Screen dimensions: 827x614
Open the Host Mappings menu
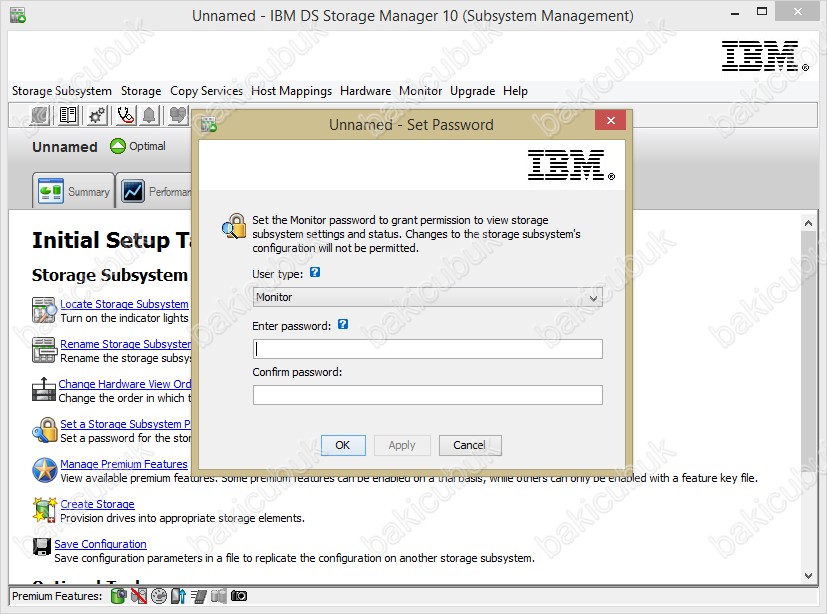click(x=291, y=91)
